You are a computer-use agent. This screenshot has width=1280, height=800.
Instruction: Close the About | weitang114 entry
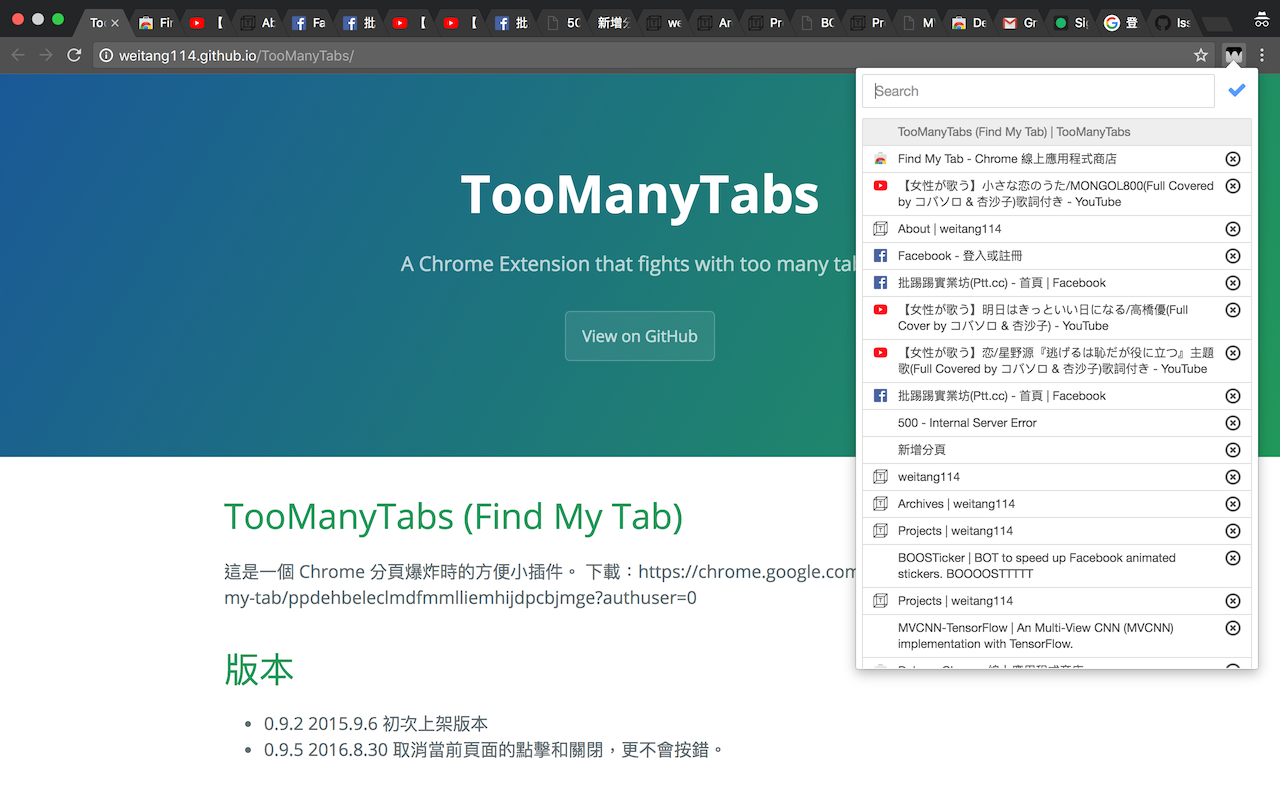pos(1233,228)
